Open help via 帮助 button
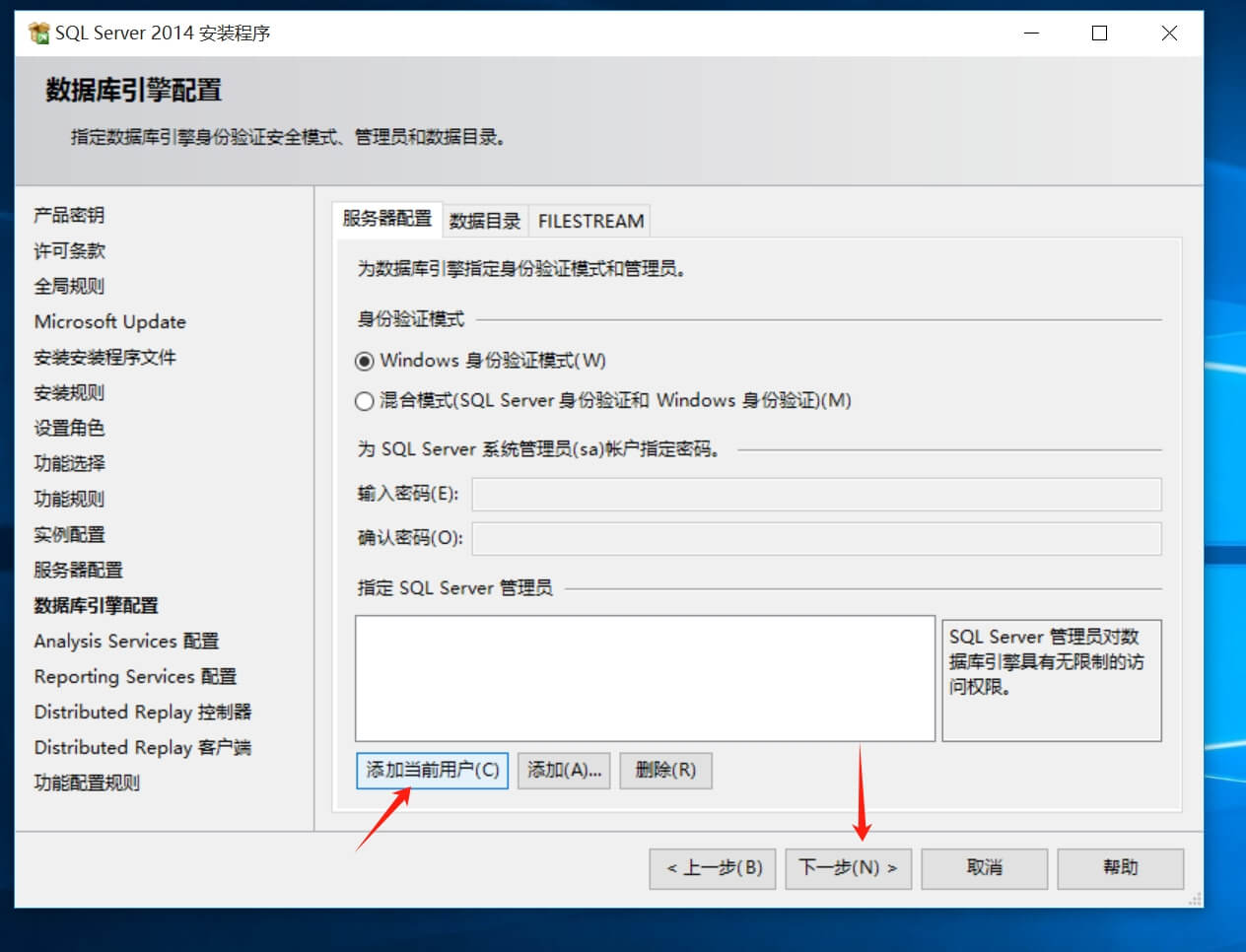This screenshot has height=952, width=1246. point(1120,868)
